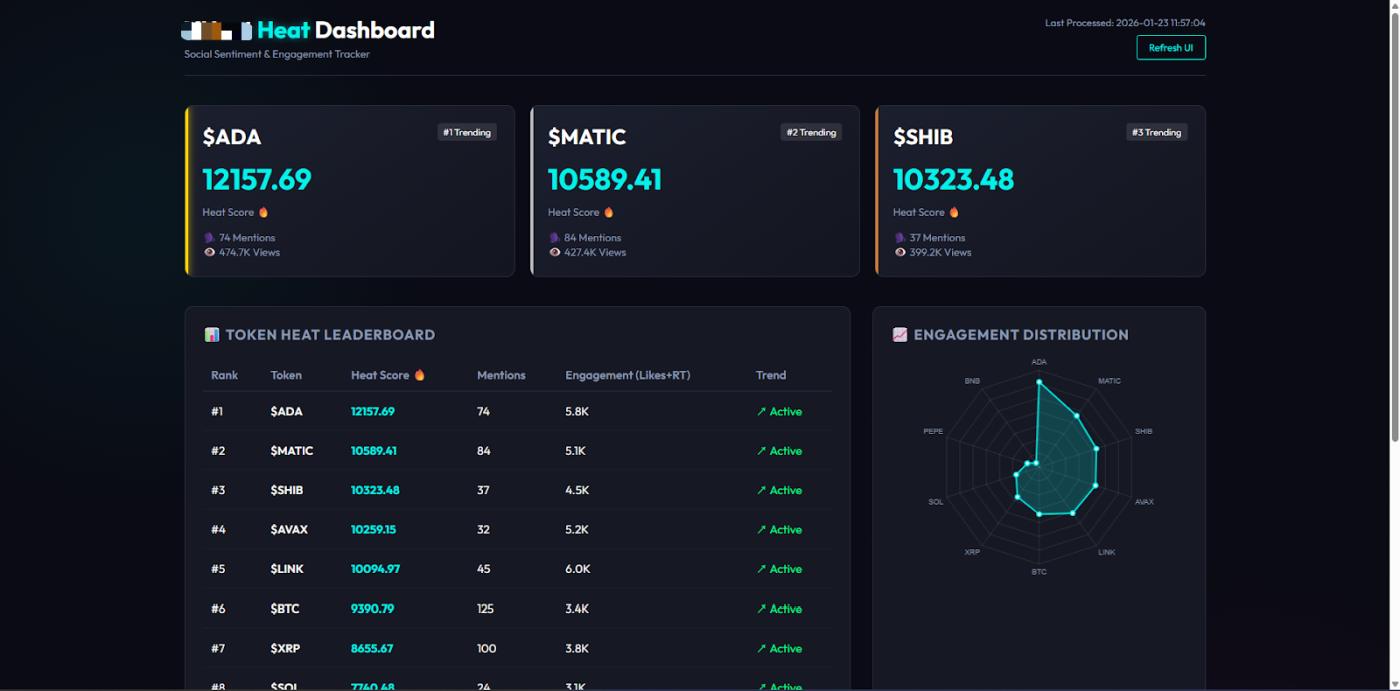Click the ADA data point on radar chart
1400x691 pixels.
point(1039,382)
